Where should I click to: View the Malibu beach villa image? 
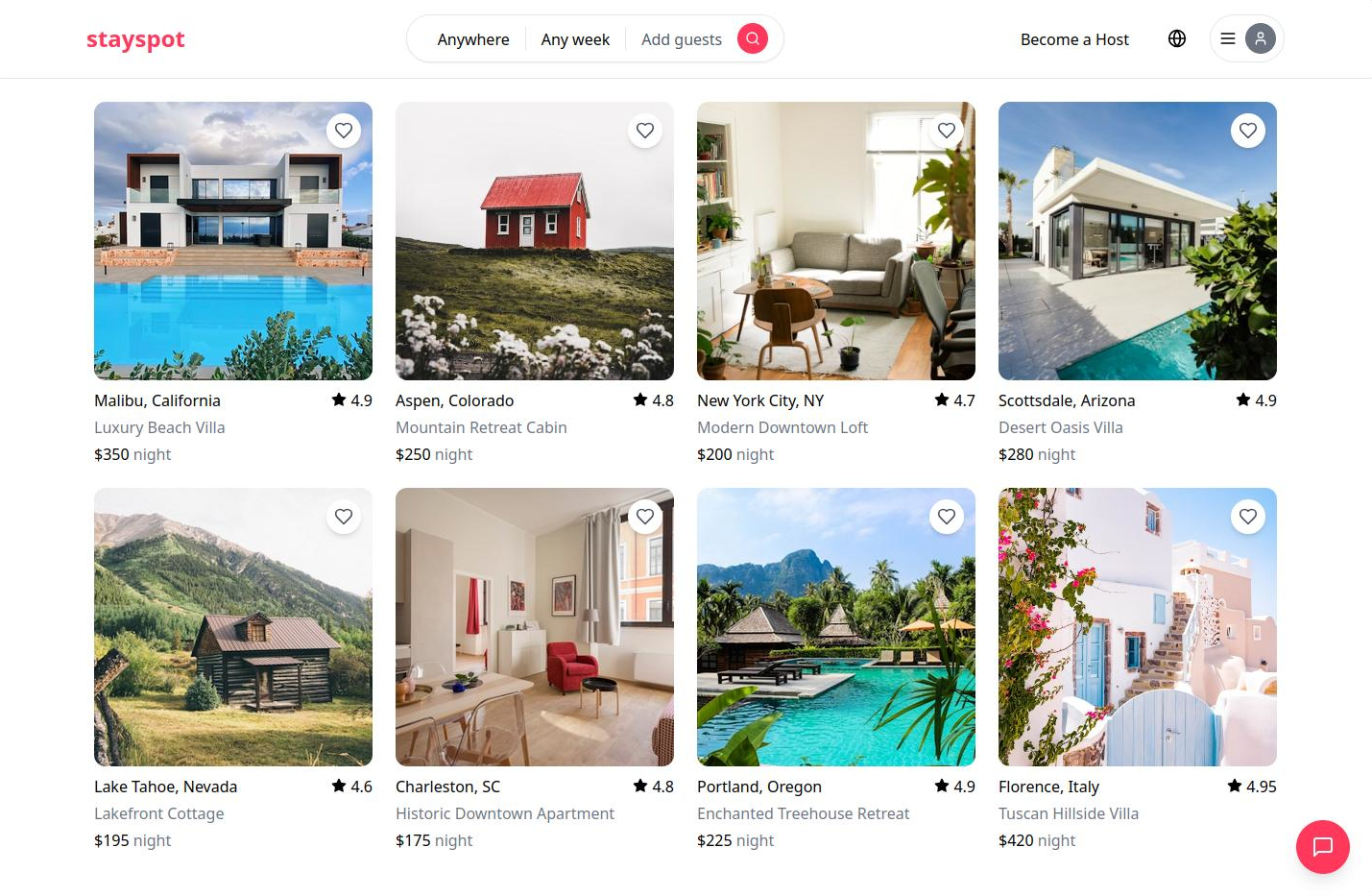233,241
